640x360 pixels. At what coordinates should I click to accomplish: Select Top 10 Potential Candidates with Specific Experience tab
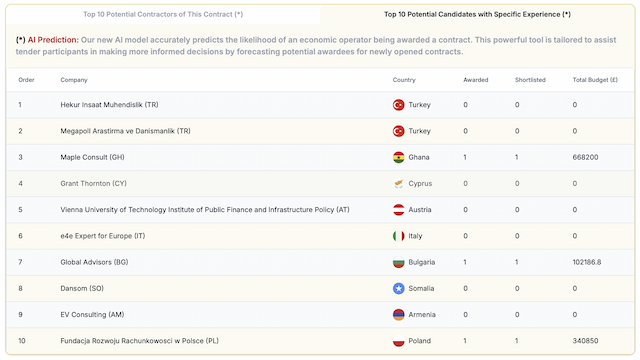tap(477, 14)
